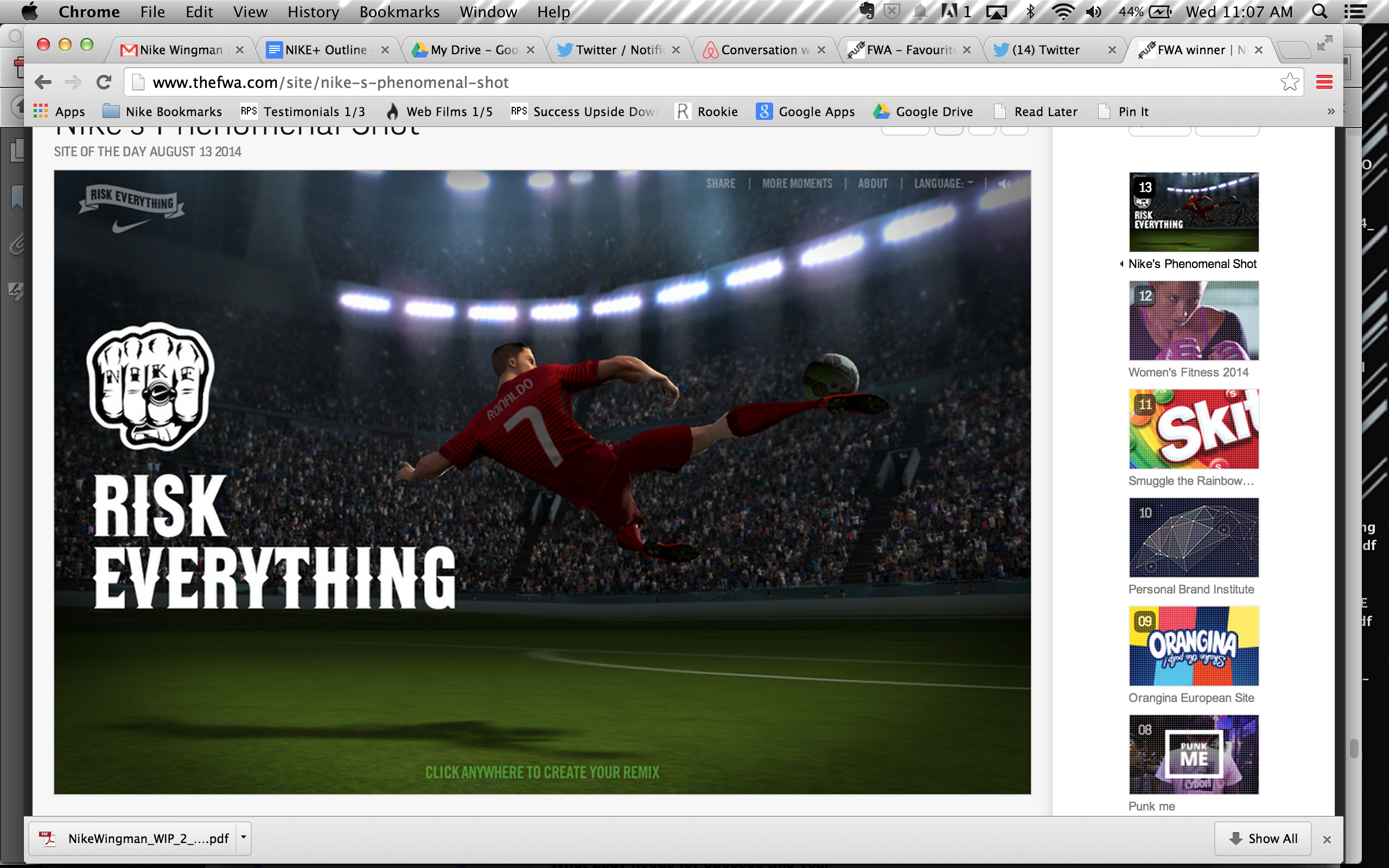
Task: Click the Google Drive bookmark icon
Action: tap(881, 111)
